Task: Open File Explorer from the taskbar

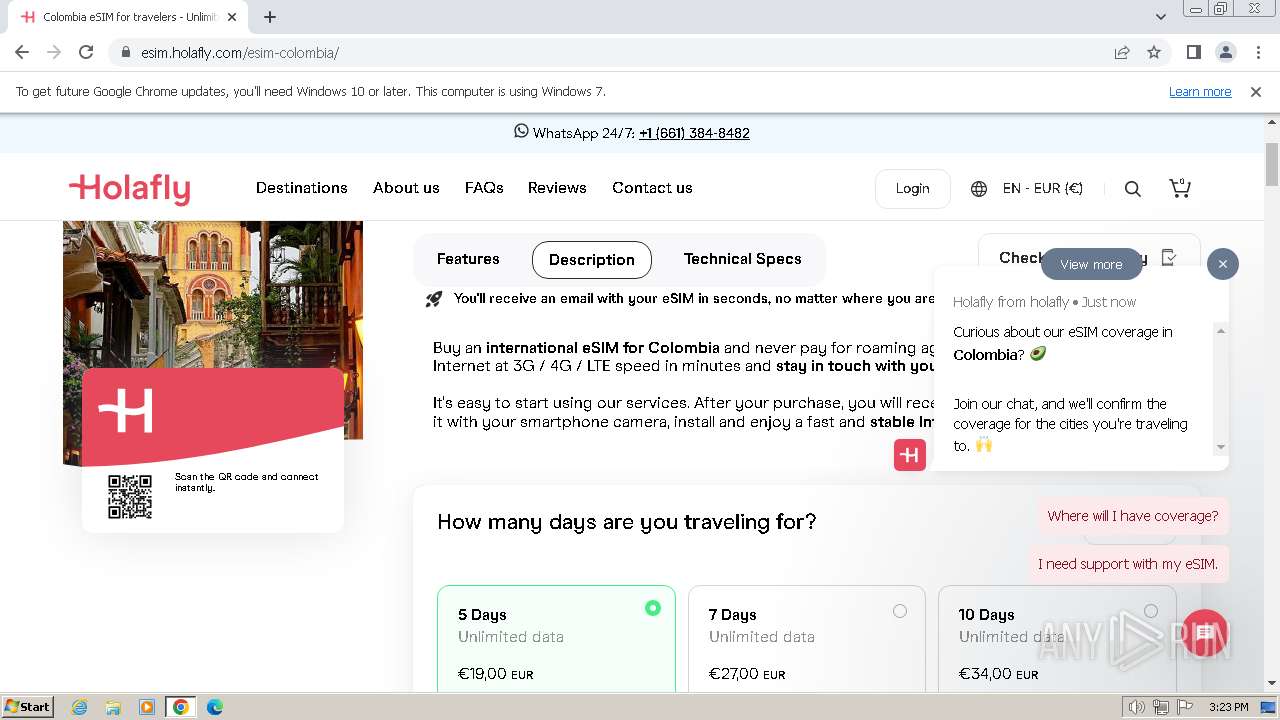Action: click(113, 707)
